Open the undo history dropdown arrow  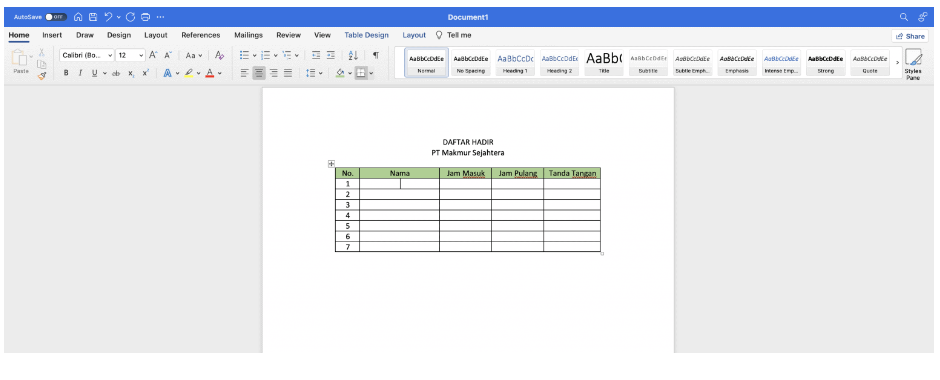tap(119, 17)
